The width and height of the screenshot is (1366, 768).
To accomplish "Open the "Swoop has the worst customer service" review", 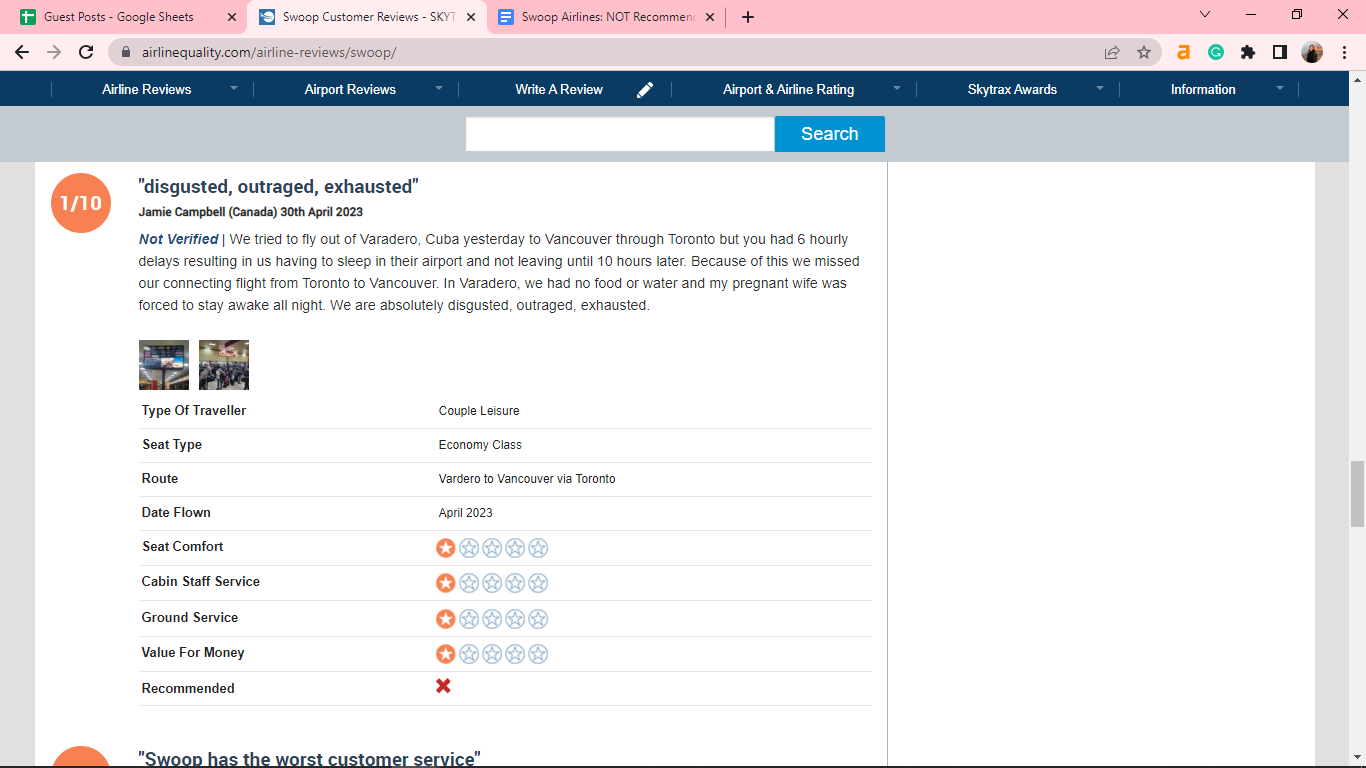I will (x=310, y=758).
